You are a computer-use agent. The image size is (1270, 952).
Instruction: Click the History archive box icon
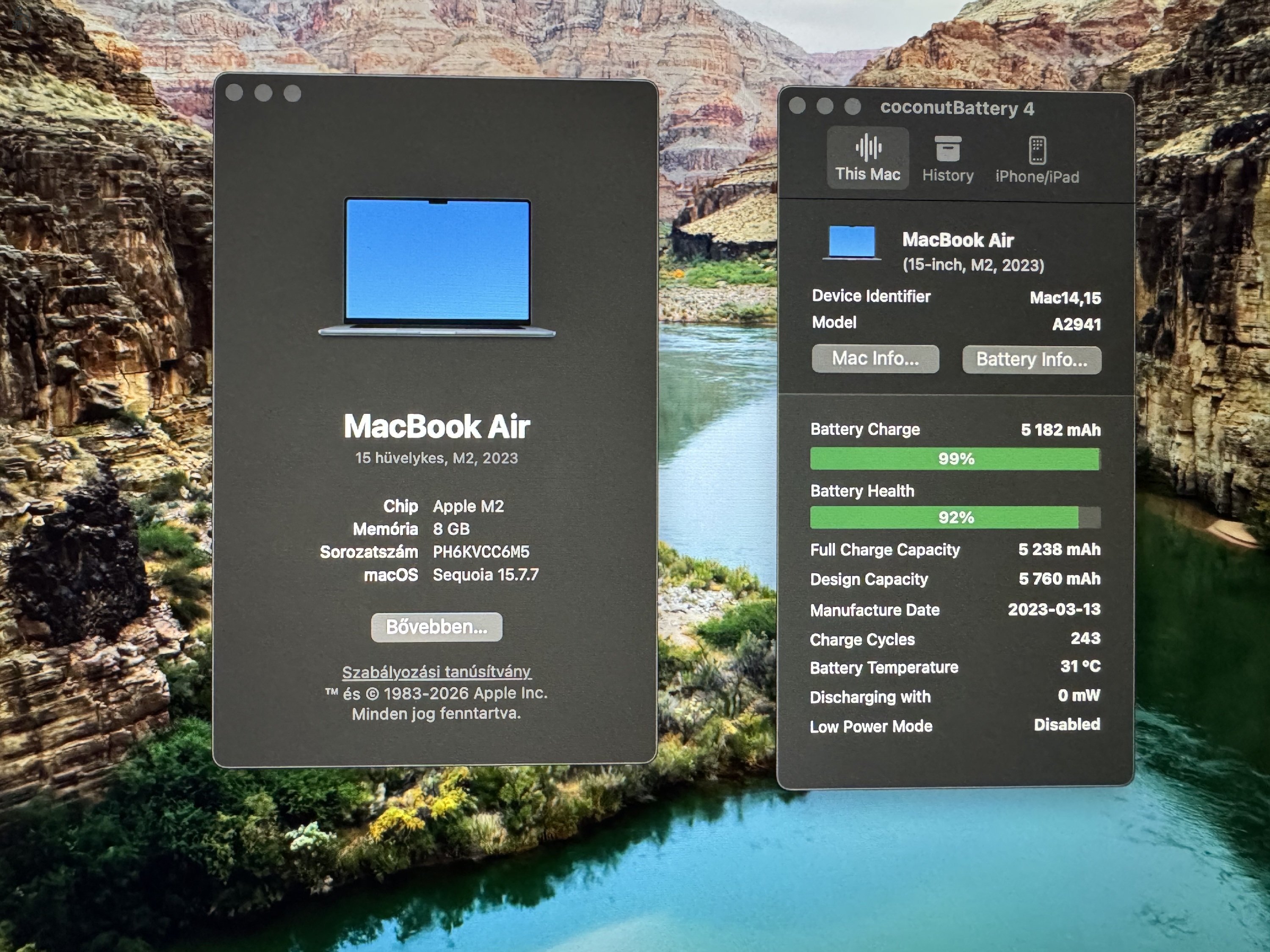click(x=948, y=149)
